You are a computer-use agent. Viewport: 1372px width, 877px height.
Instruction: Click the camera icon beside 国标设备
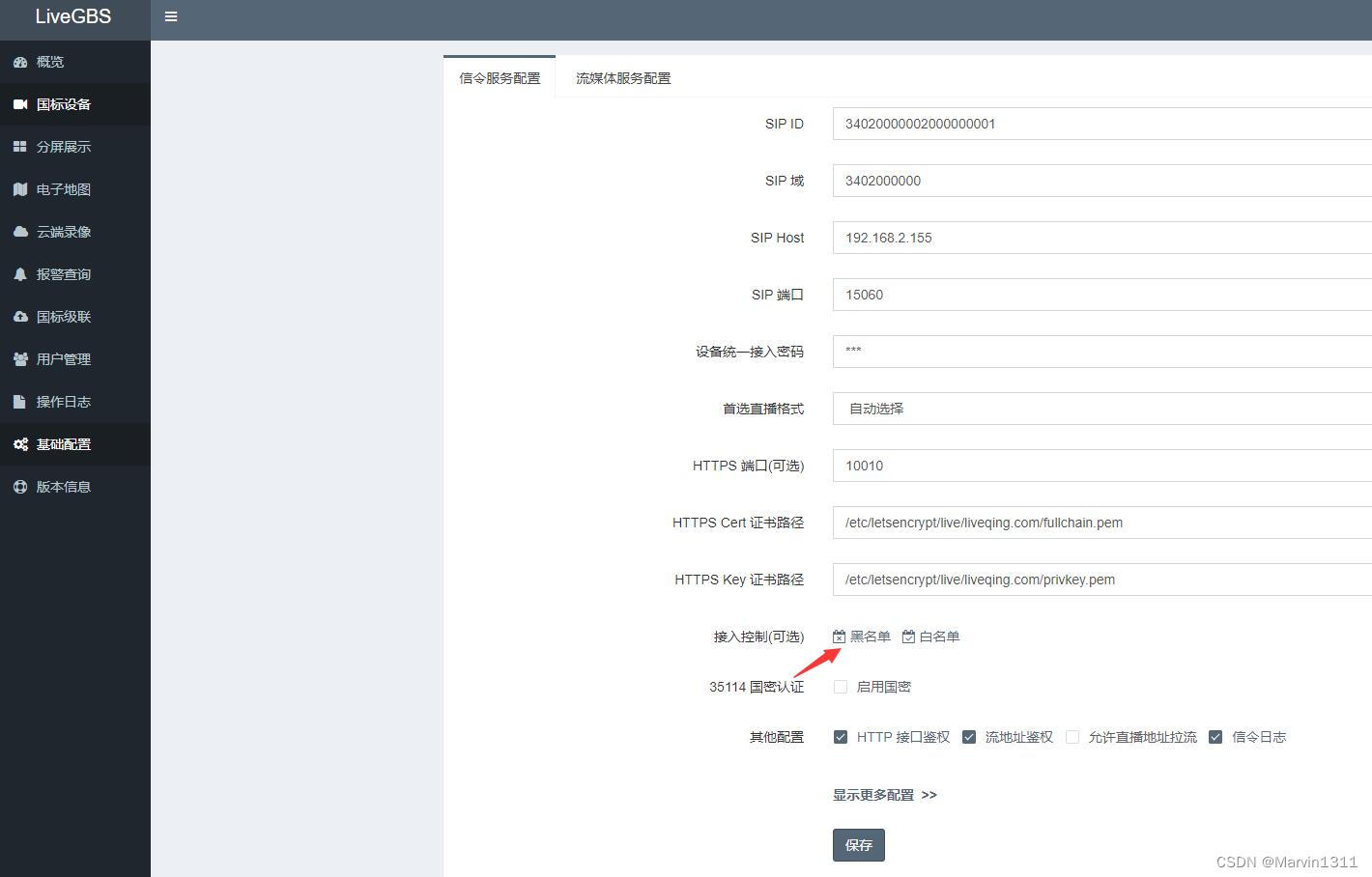pyautogui.click(x=20, y=104)
